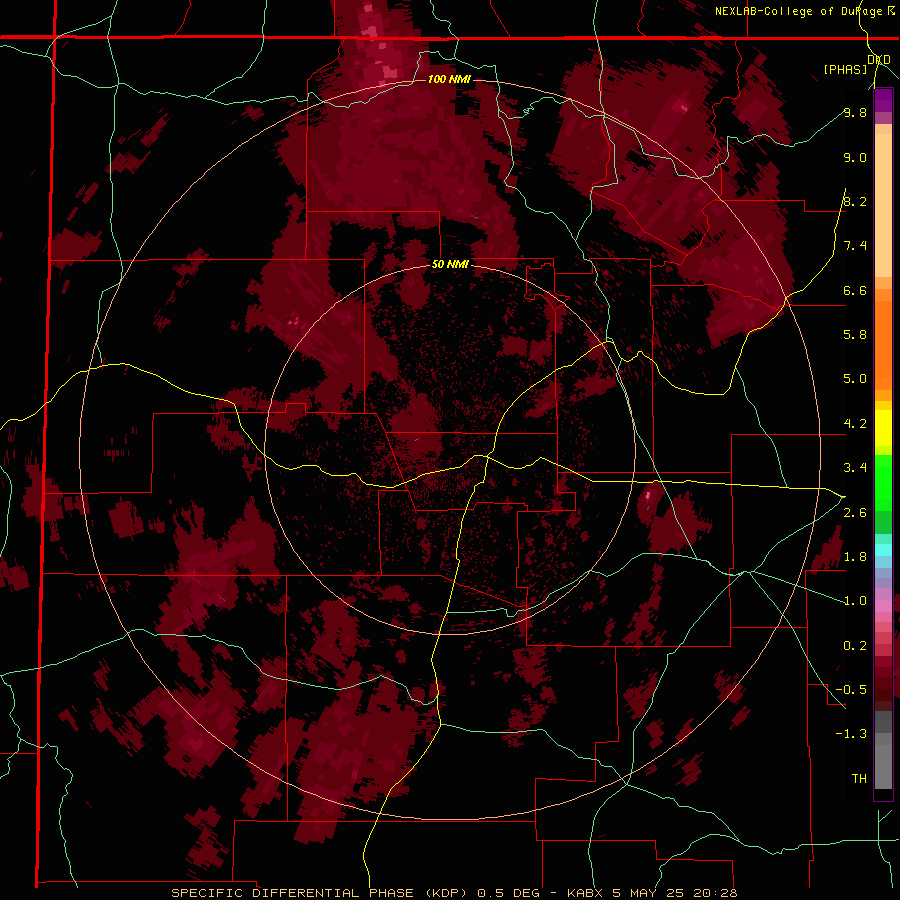Click the 9.8 scale value
Image resolution: width=900 pixels, height=900 pixels.
click(855, 113)
